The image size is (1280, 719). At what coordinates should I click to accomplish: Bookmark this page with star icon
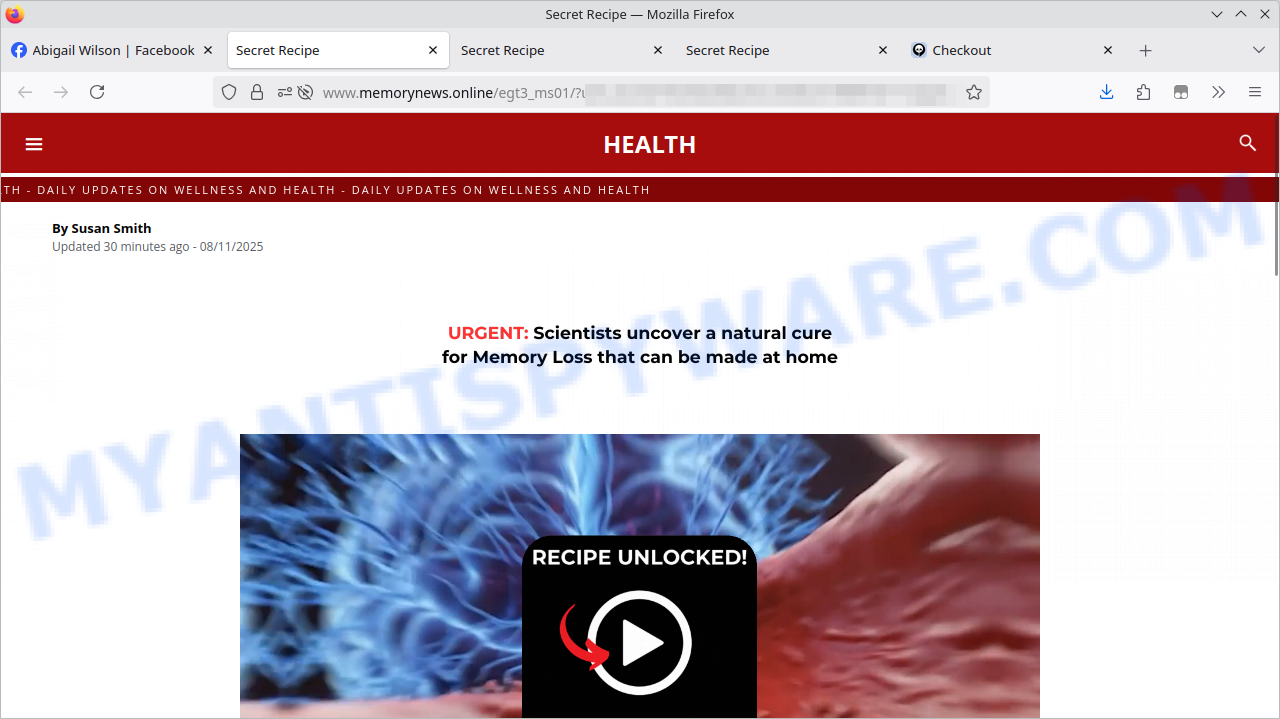[973, 92]
